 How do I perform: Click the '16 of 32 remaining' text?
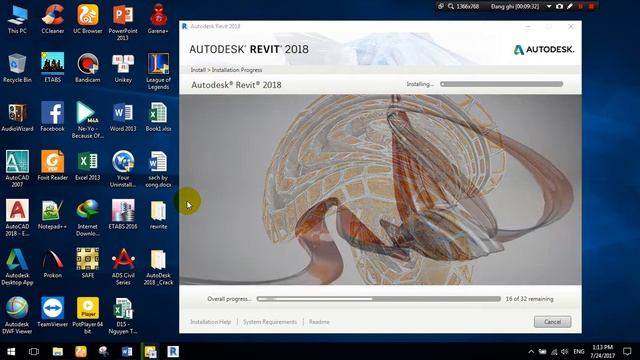click(529, 299)
